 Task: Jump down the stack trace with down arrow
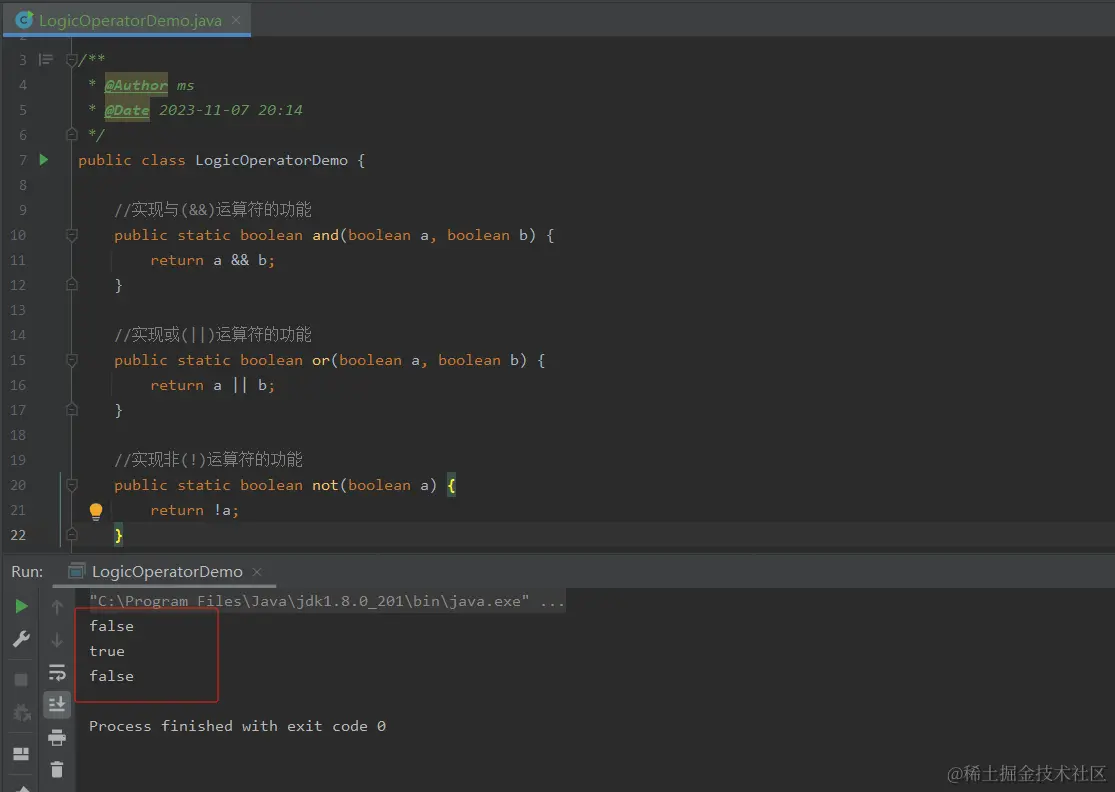click(x=57, y=640)
